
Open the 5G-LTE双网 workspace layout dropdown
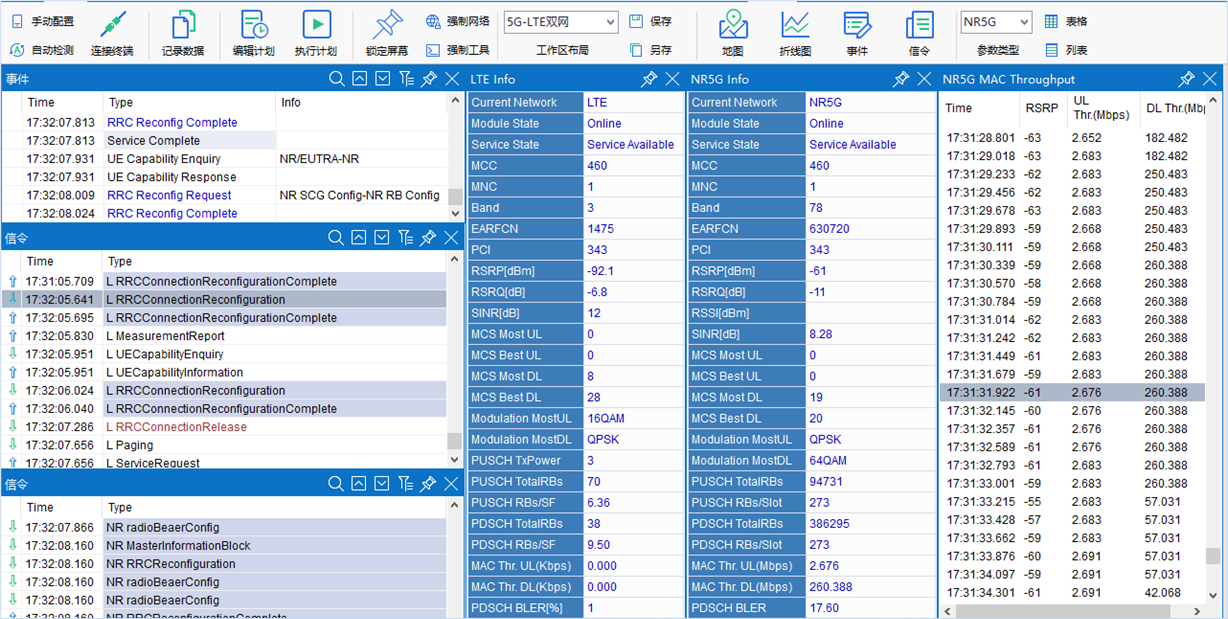click(x=561, y=22)
